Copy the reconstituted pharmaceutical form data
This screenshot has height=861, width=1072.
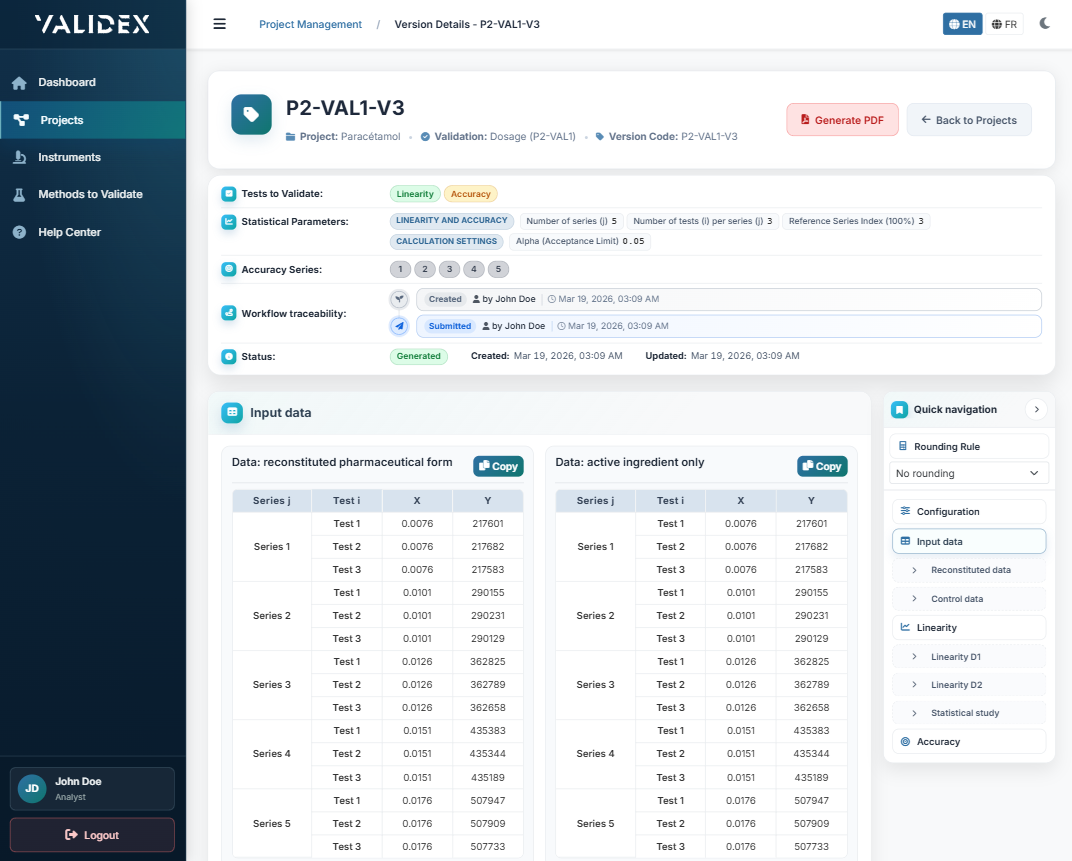click(498, 466)
